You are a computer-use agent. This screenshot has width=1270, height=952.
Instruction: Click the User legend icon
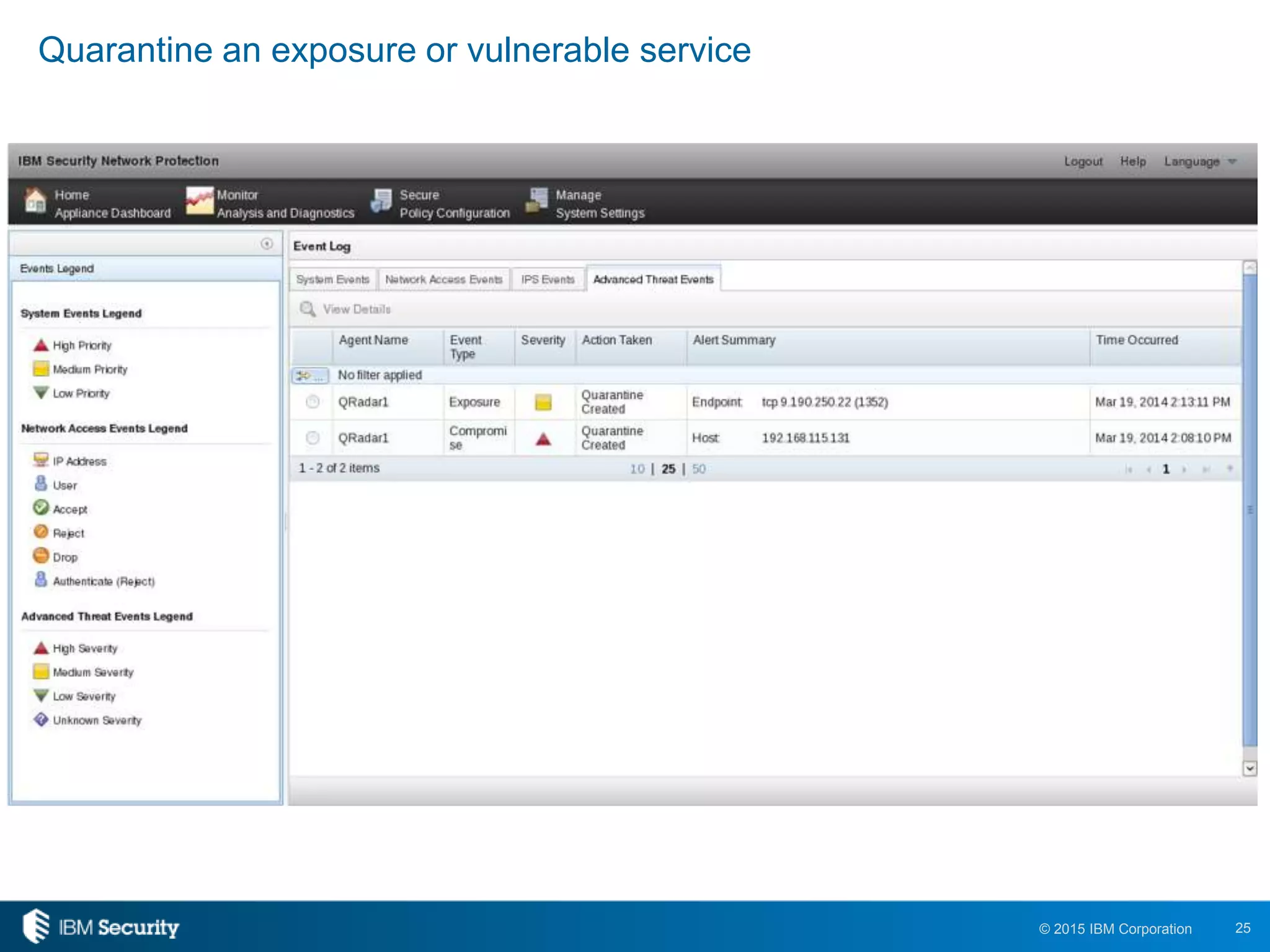coord(41,483)
